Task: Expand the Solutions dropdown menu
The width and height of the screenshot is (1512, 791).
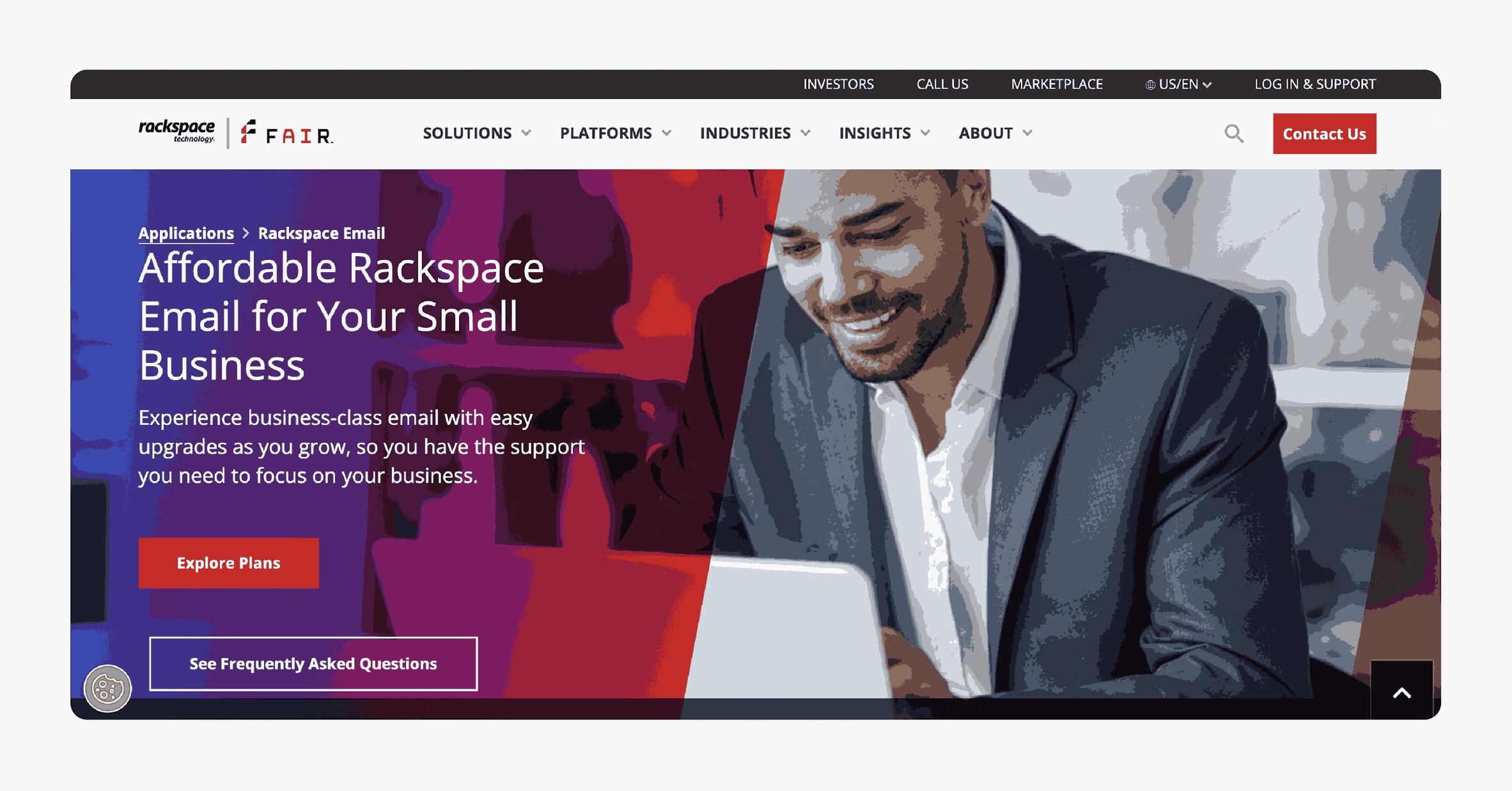Action: click(x=475, y=133)
